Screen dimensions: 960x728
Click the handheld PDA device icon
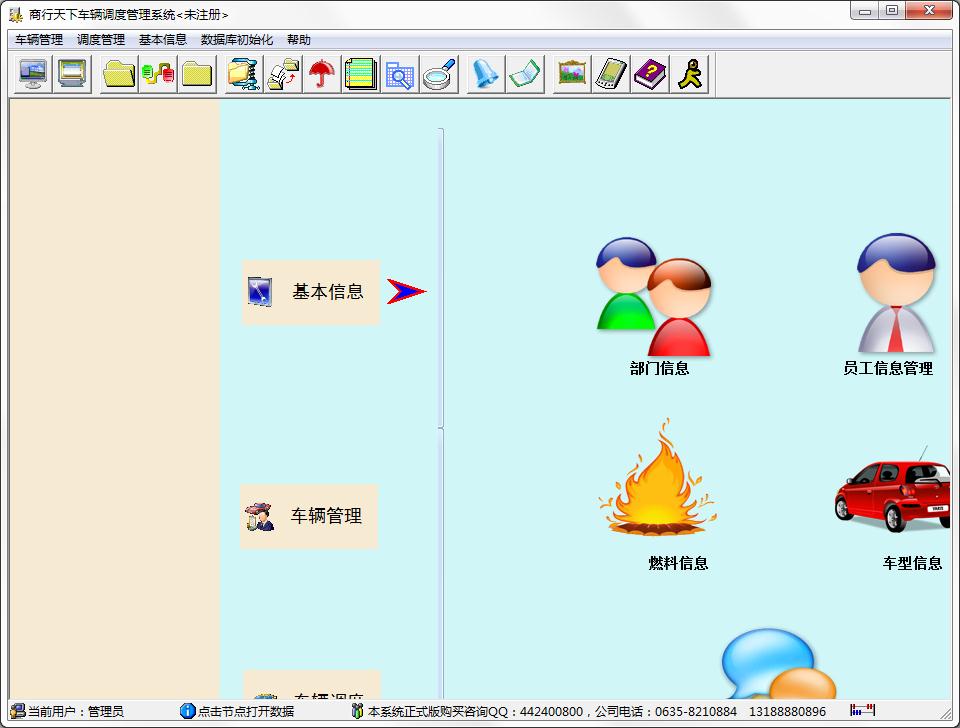611,74
